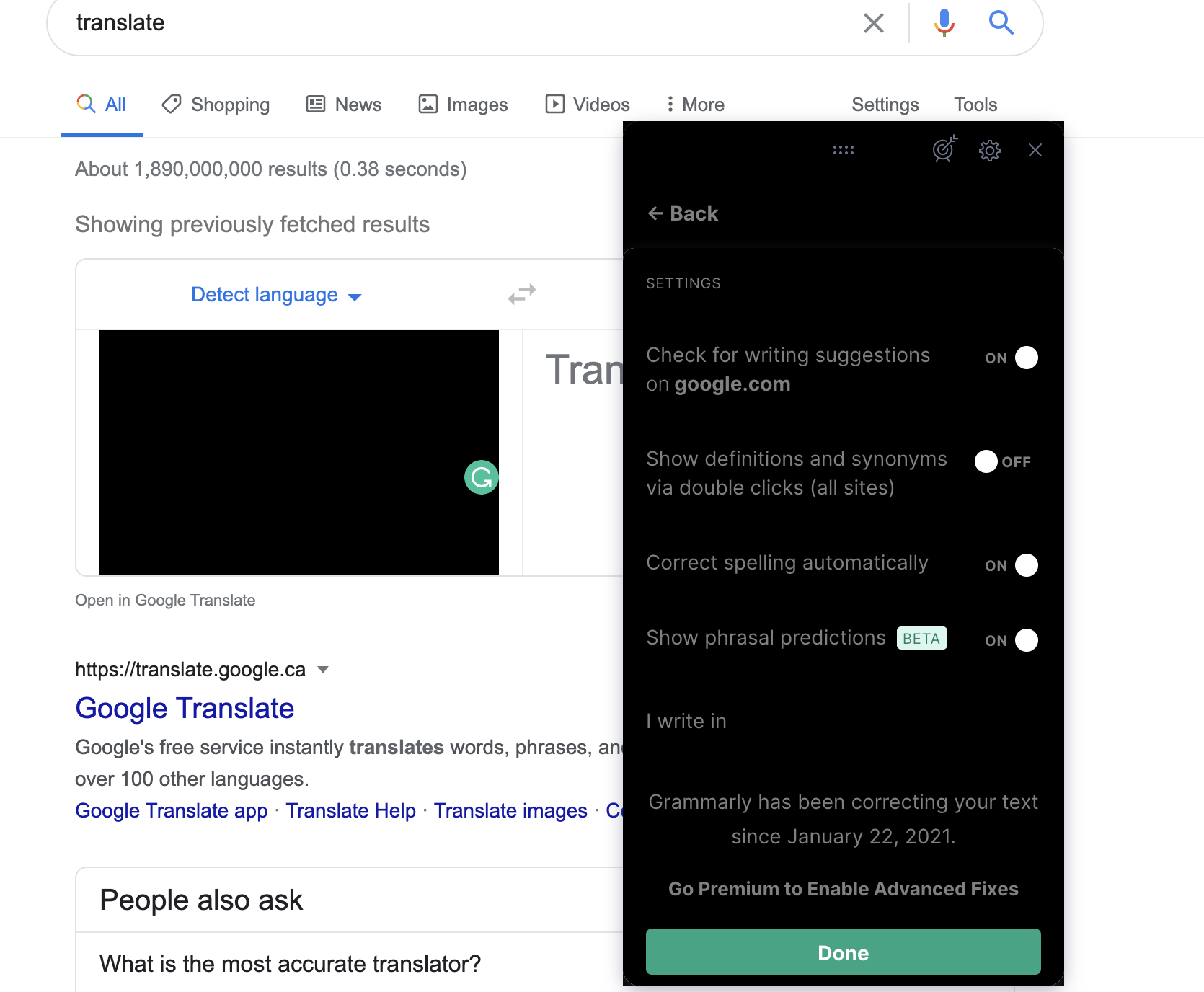Start a voice search with the microphone
The image size is (1204, 992).
[943, 22]
